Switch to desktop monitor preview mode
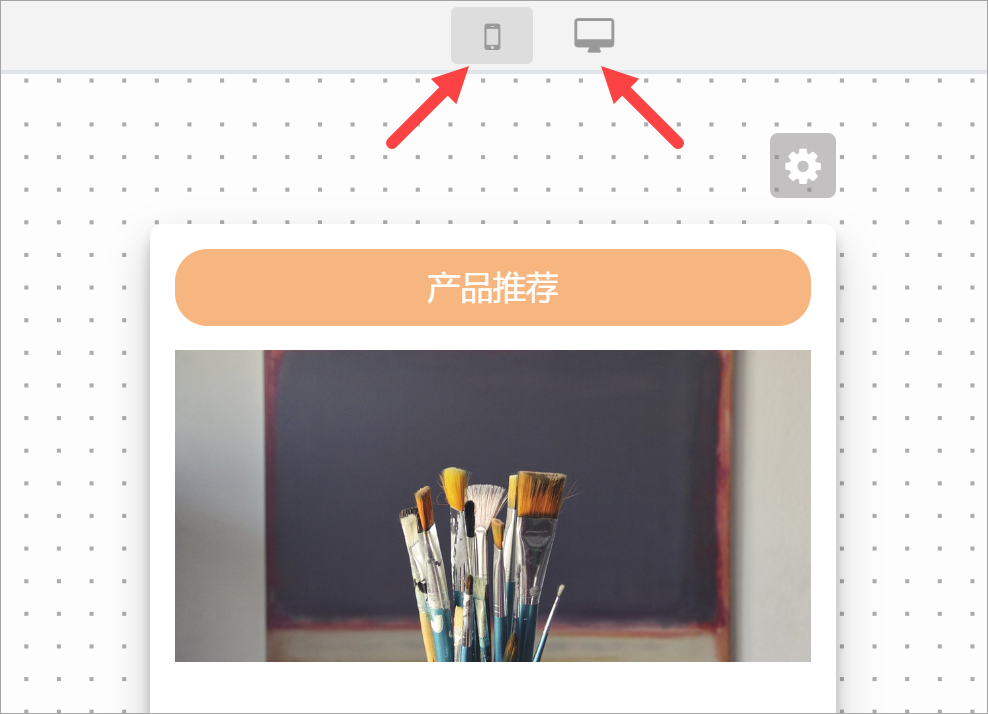This screenshot has height=714, width=988. pos(594,35)
